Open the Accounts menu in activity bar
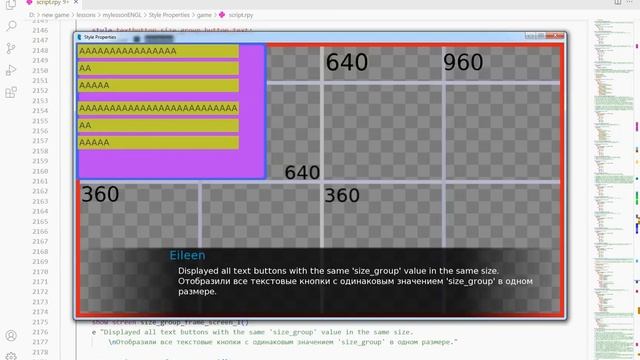 tap(11, 336)
